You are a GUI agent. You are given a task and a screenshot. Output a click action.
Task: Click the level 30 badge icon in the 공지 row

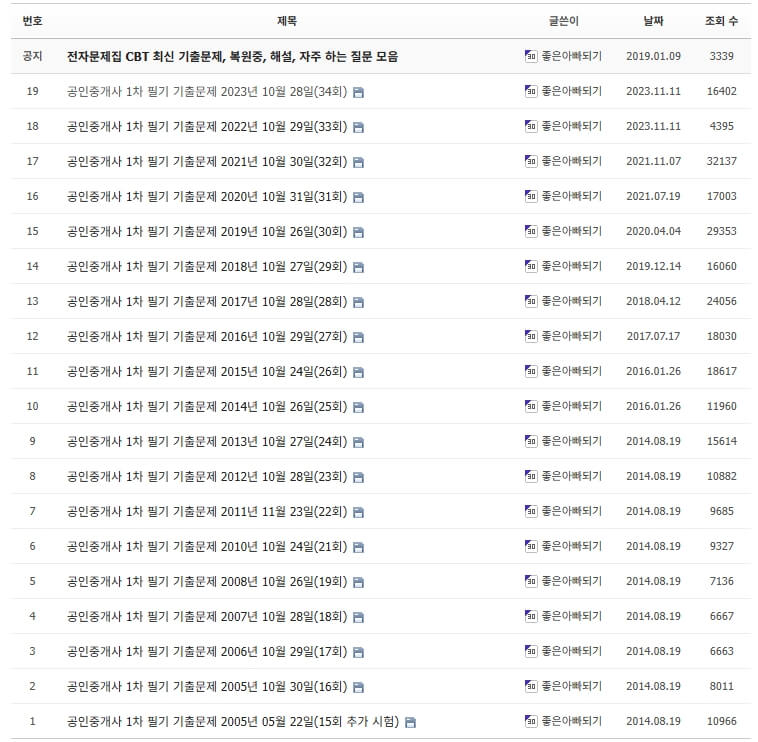click(531, 56)
